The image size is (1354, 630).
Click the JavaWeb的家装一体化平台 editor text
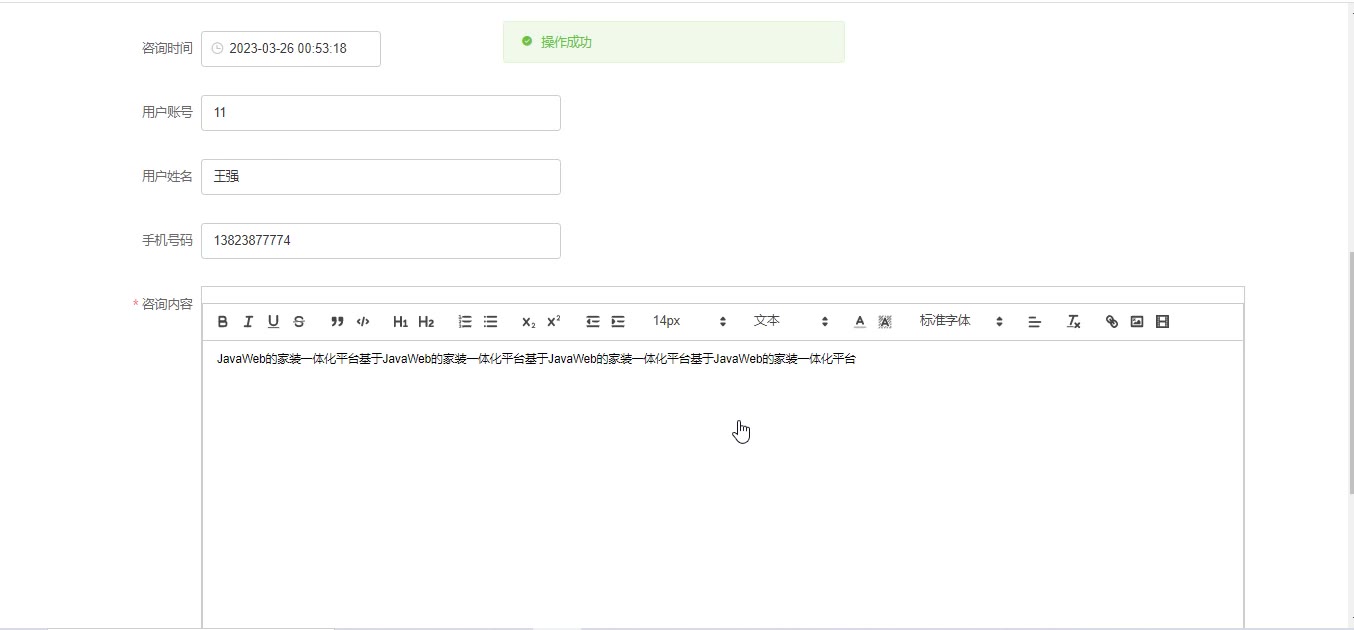(x=536, y=359)
